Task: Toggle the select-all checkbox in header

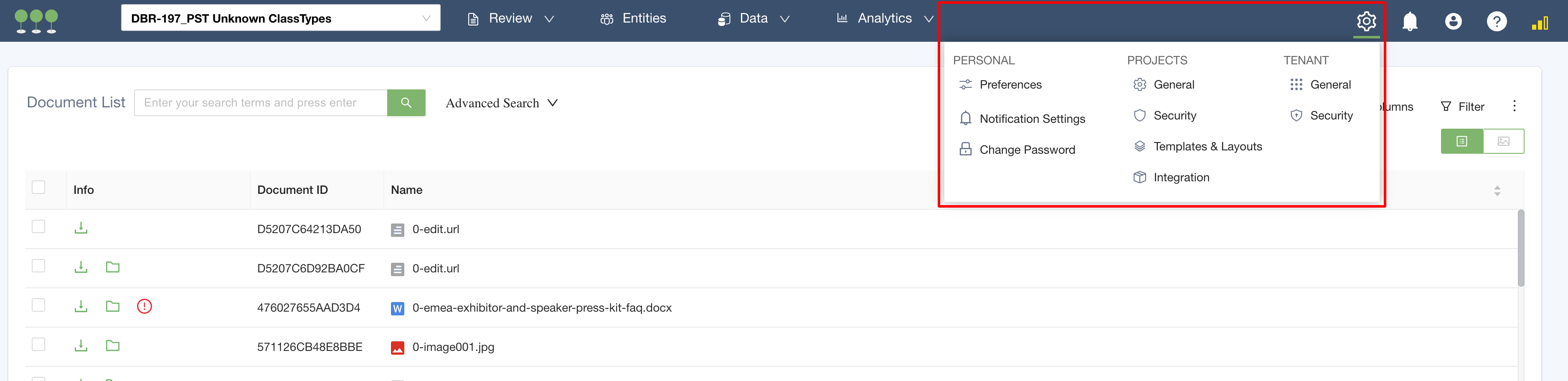Action: click(38, 188)
